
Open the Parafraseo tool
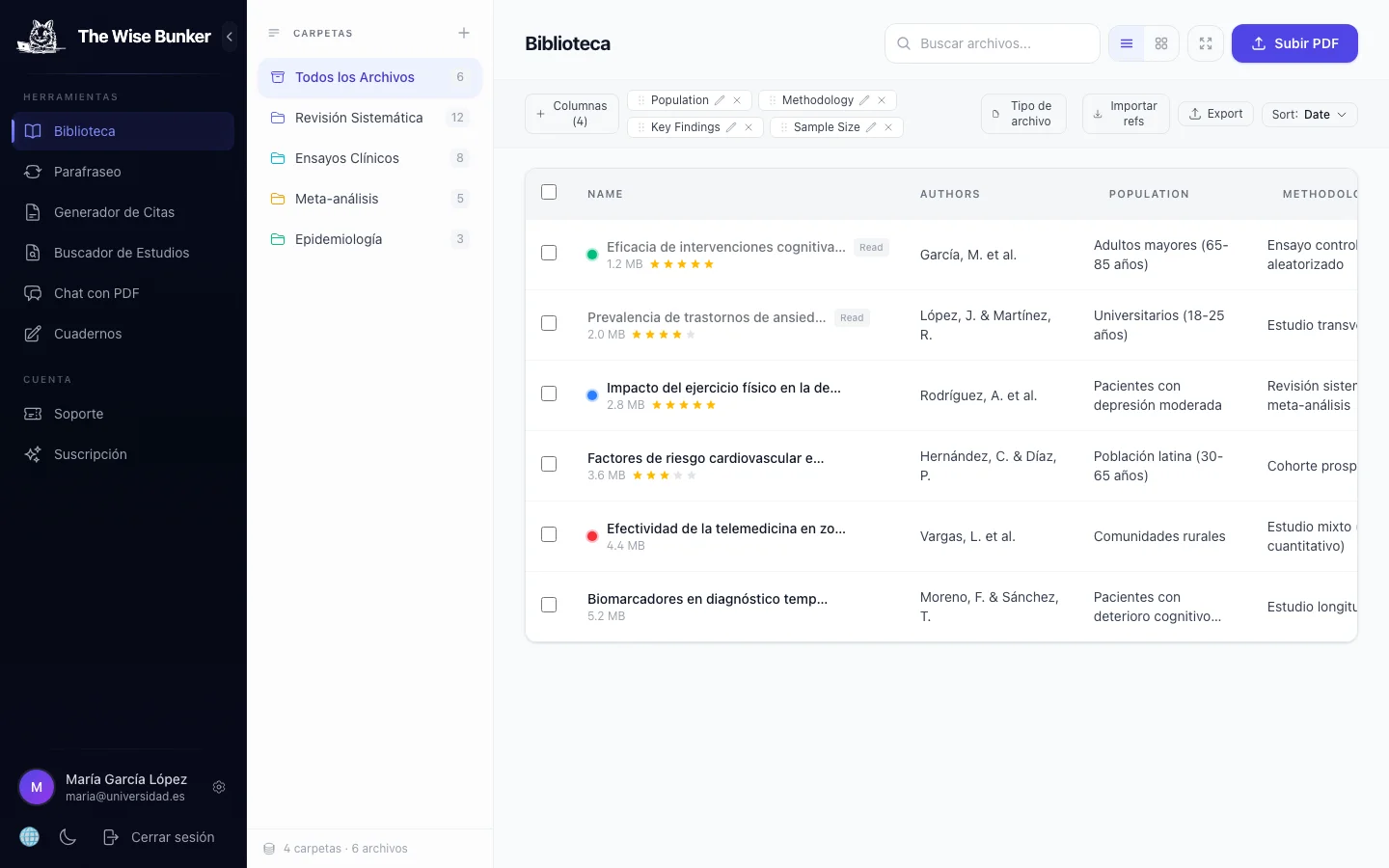[x=87, y=172]
